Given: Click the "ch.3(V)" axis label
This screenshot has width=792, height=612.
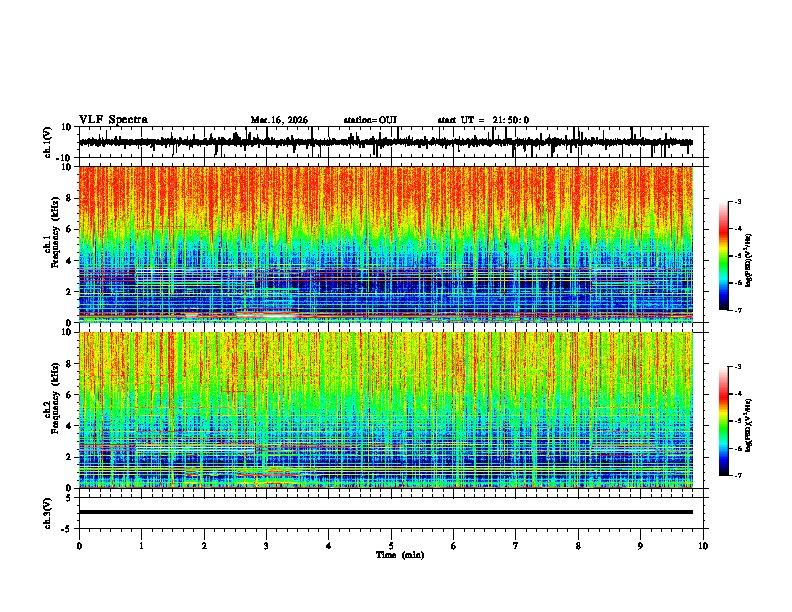Looking at the screenshot, I should coord(48,514).
